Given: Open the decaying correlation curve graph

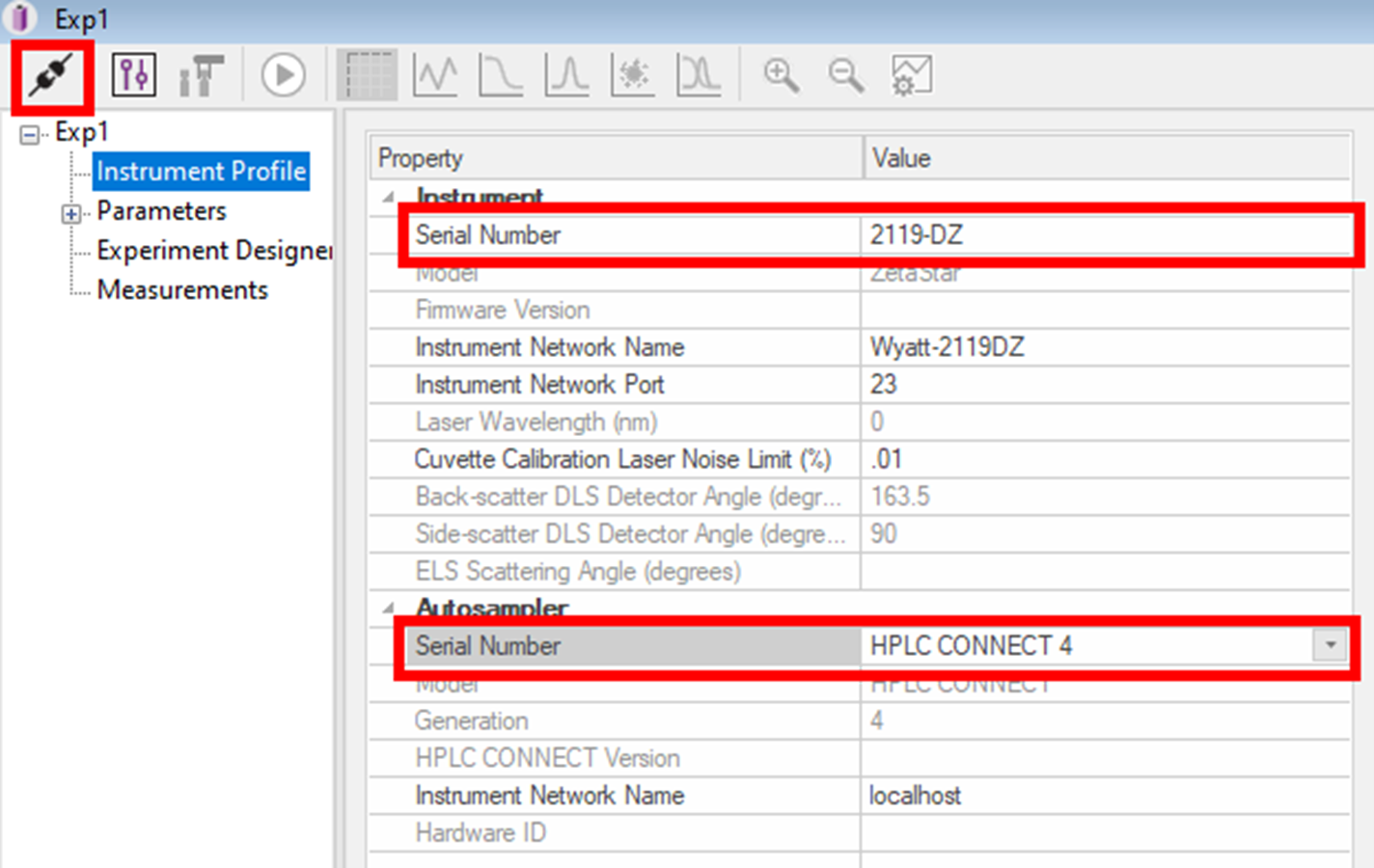Looking at the screenshot, I should click(x=501, y=75).
